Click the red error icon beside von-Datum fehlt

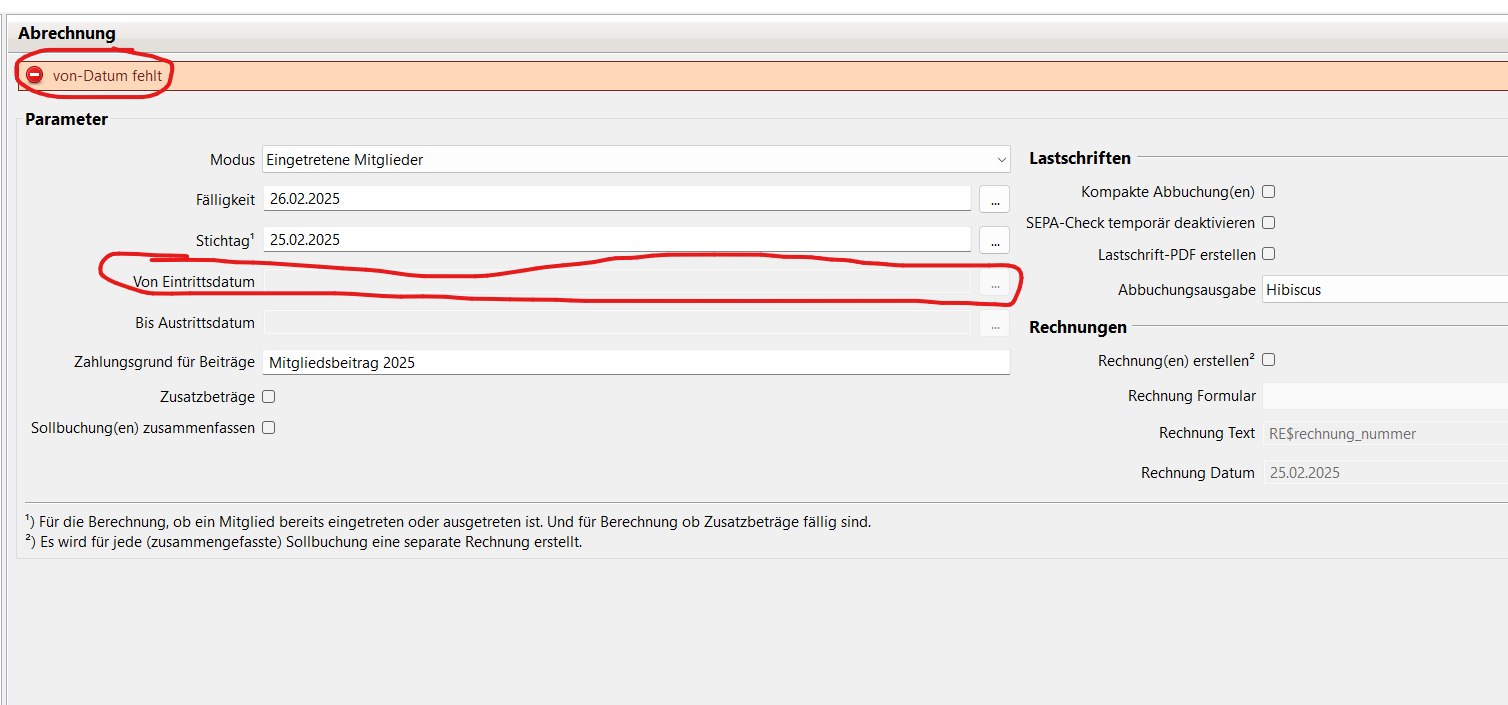pyautogui.click(x=35, y=75)
